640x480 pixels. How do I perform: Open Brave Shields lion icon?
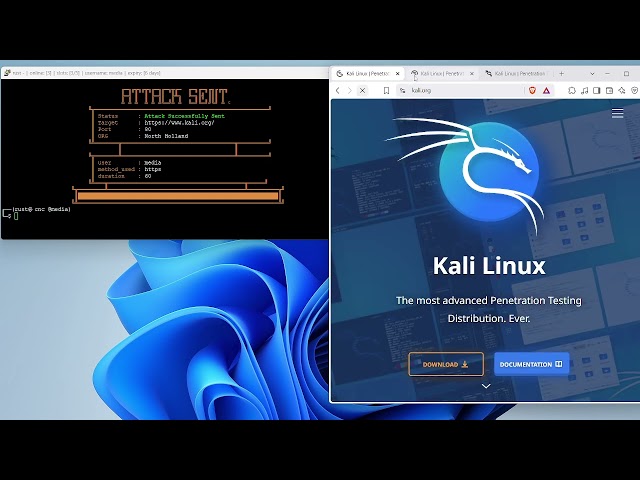(532, 91)
